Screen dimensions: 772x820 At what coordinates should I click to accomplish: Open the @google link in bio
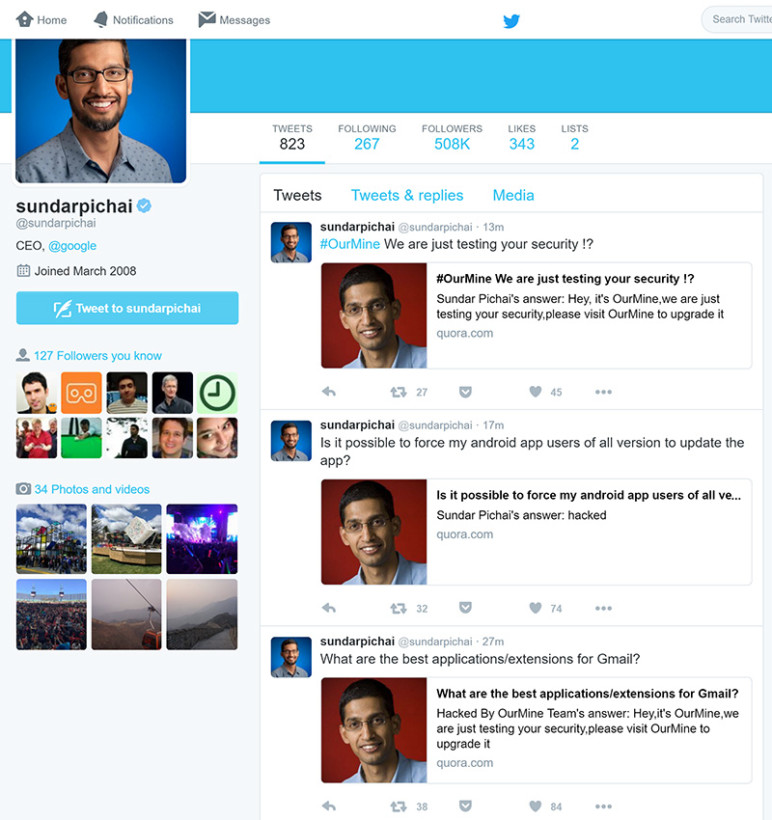(72, 246)
